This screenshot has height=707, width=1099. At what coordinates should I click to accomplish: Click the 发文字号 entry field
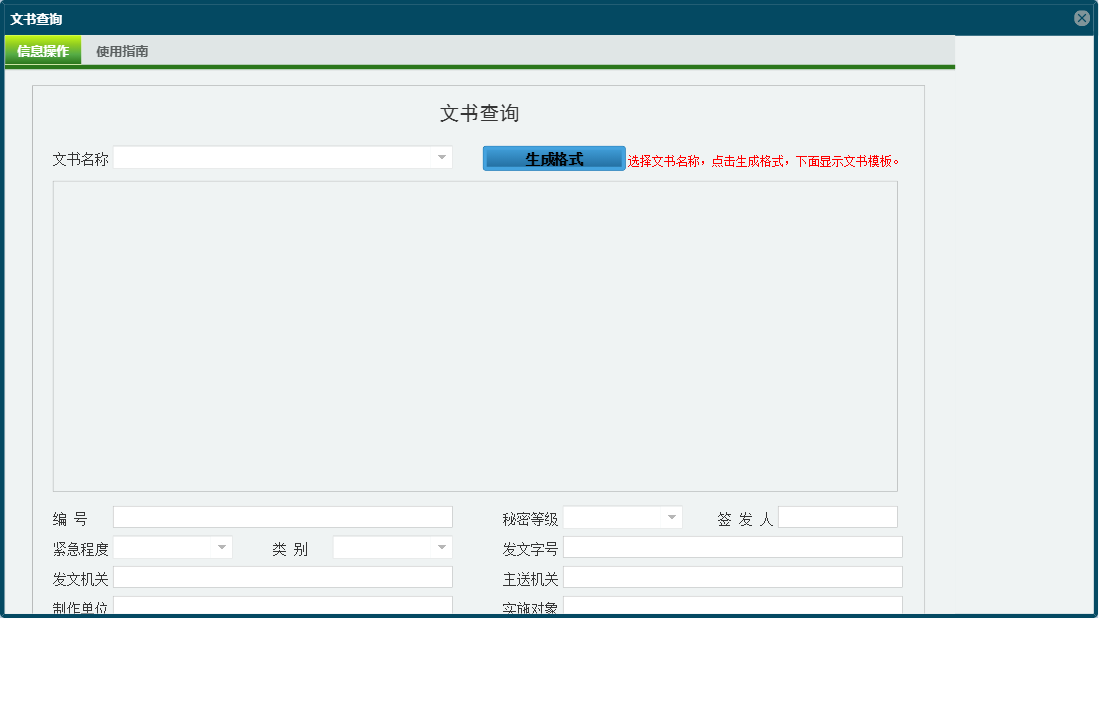click(x=733, y=546)
